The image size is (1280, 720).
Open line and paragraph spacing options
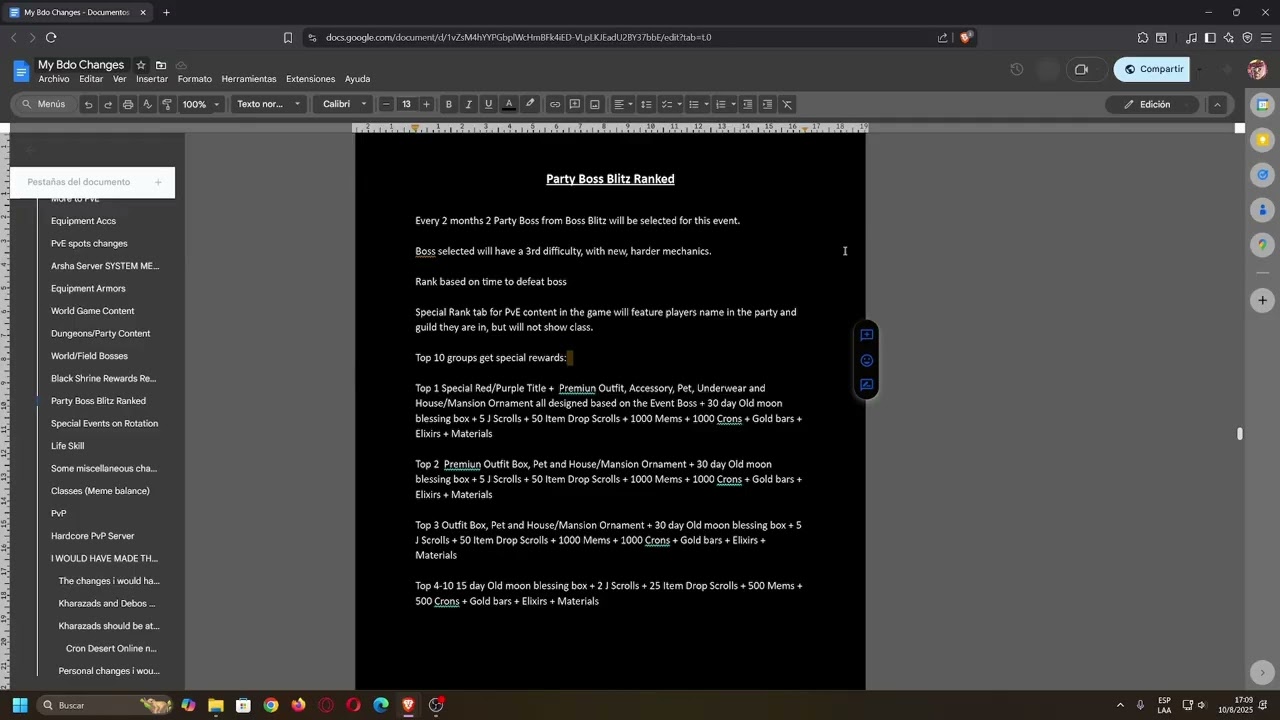646,104
